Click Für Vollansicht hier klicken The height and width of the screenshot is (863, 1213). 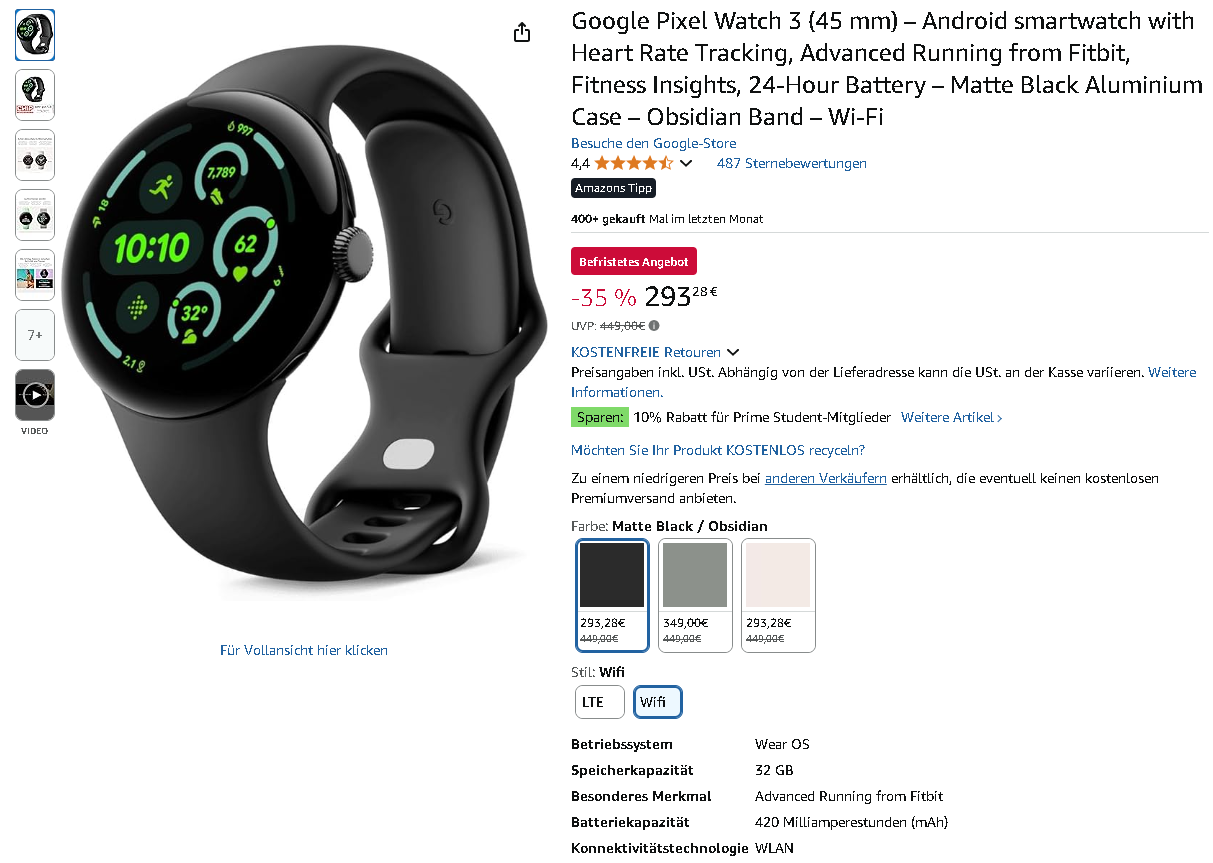pyautogui.click(x=304, y=650)
